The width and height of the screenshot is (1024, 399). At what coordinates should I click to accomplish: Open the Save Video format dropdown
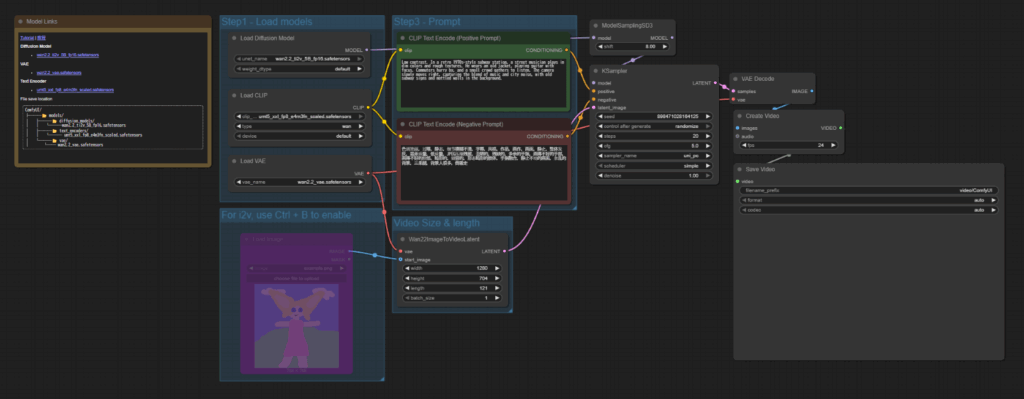click(x=869, y=200)
